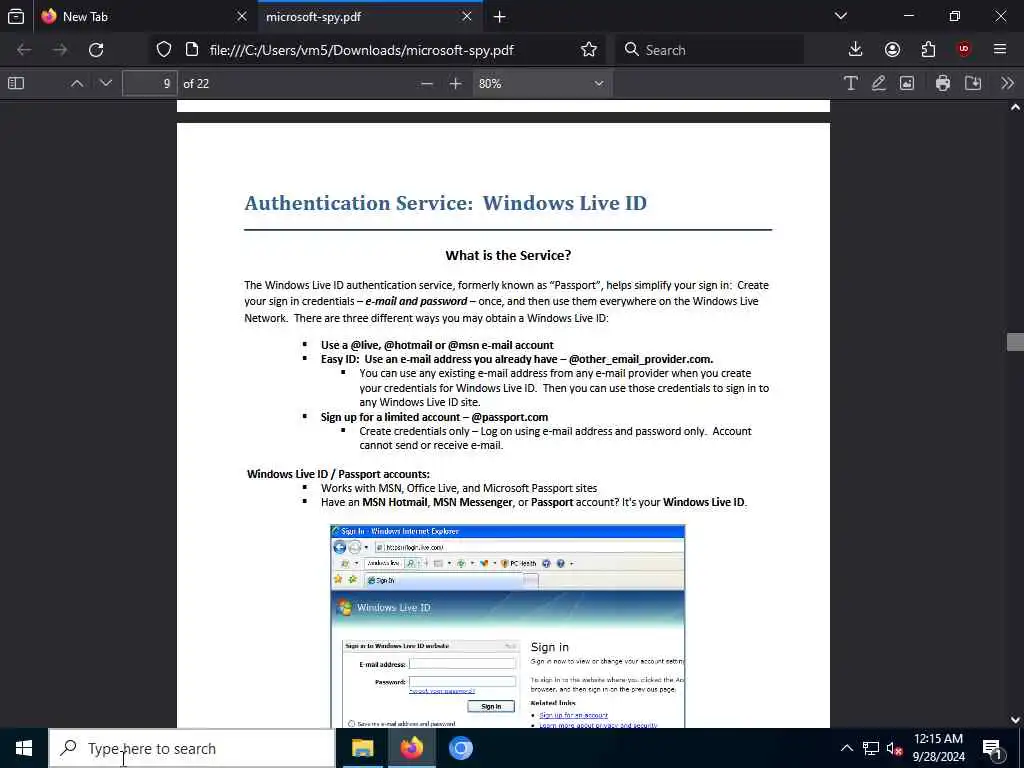Screen dimensions: 1024x768
Task: Open the Firefox application menu
Action: pos(1000,50)
